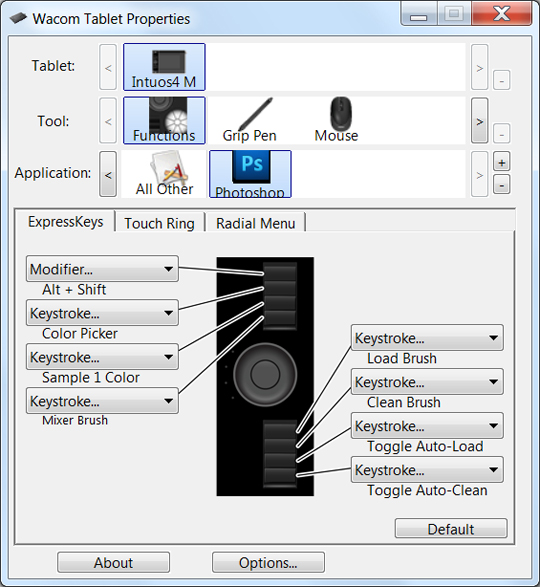
Task: Open the Keystroke dropdown above Load Brush
Action: click(x=427, y=338)
